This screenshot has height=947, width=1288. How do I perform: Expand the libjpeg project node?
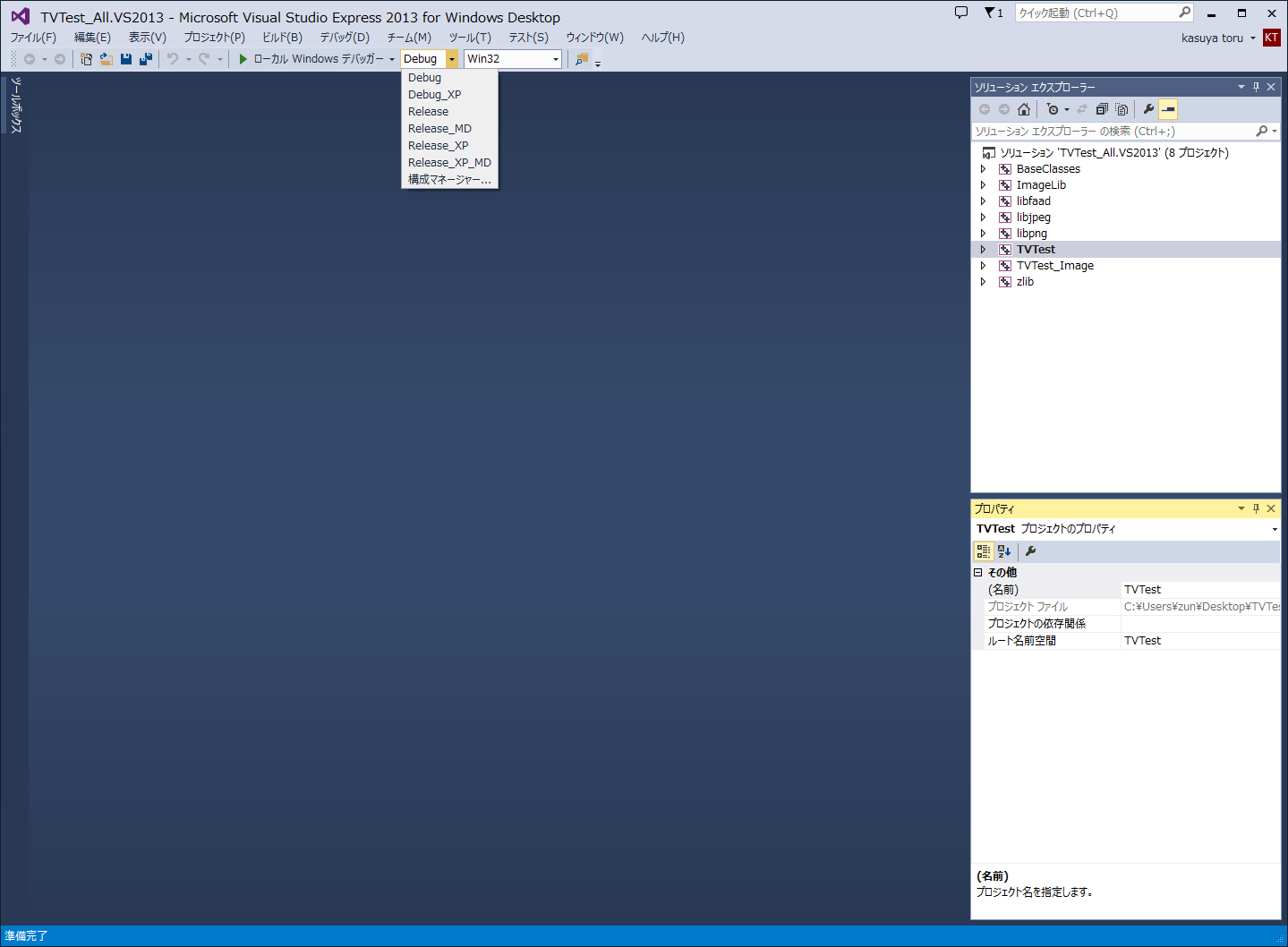[x=983, y=218]
